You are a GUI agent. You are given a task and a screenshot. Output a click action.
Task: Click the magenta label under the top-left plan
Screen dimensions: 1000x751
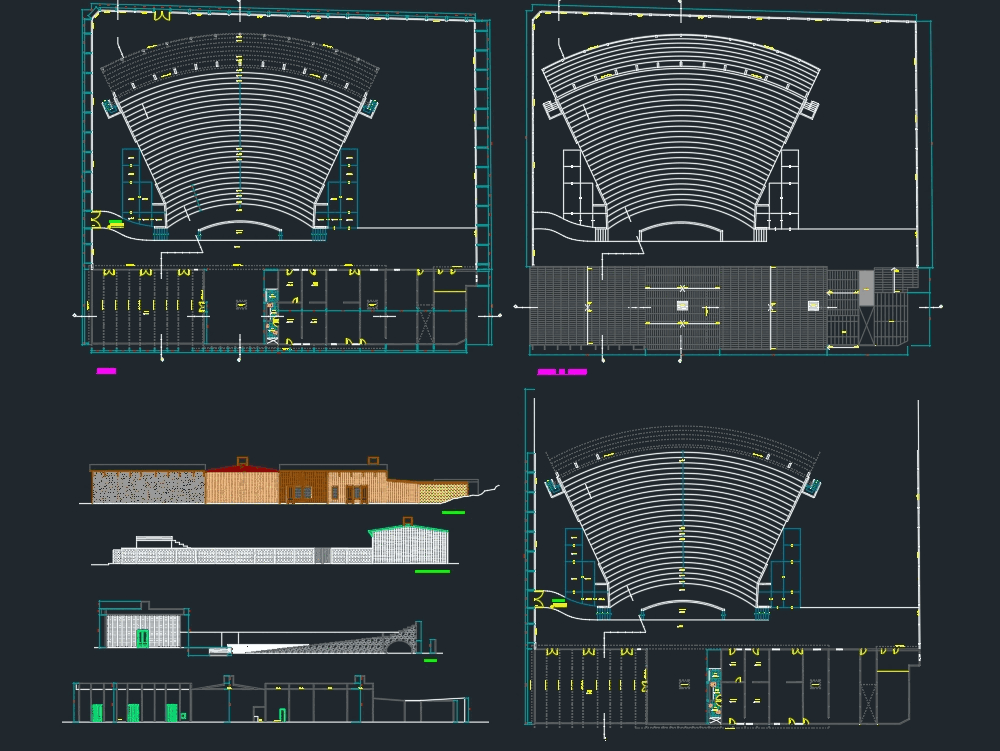105,371
